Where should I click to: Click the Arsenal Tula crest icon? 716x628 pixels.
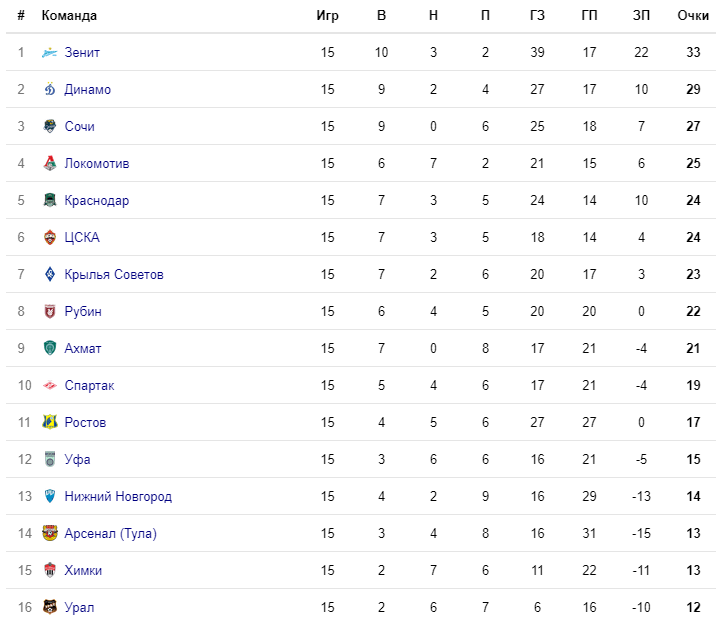pyautogui.click(x=50, y=533)
